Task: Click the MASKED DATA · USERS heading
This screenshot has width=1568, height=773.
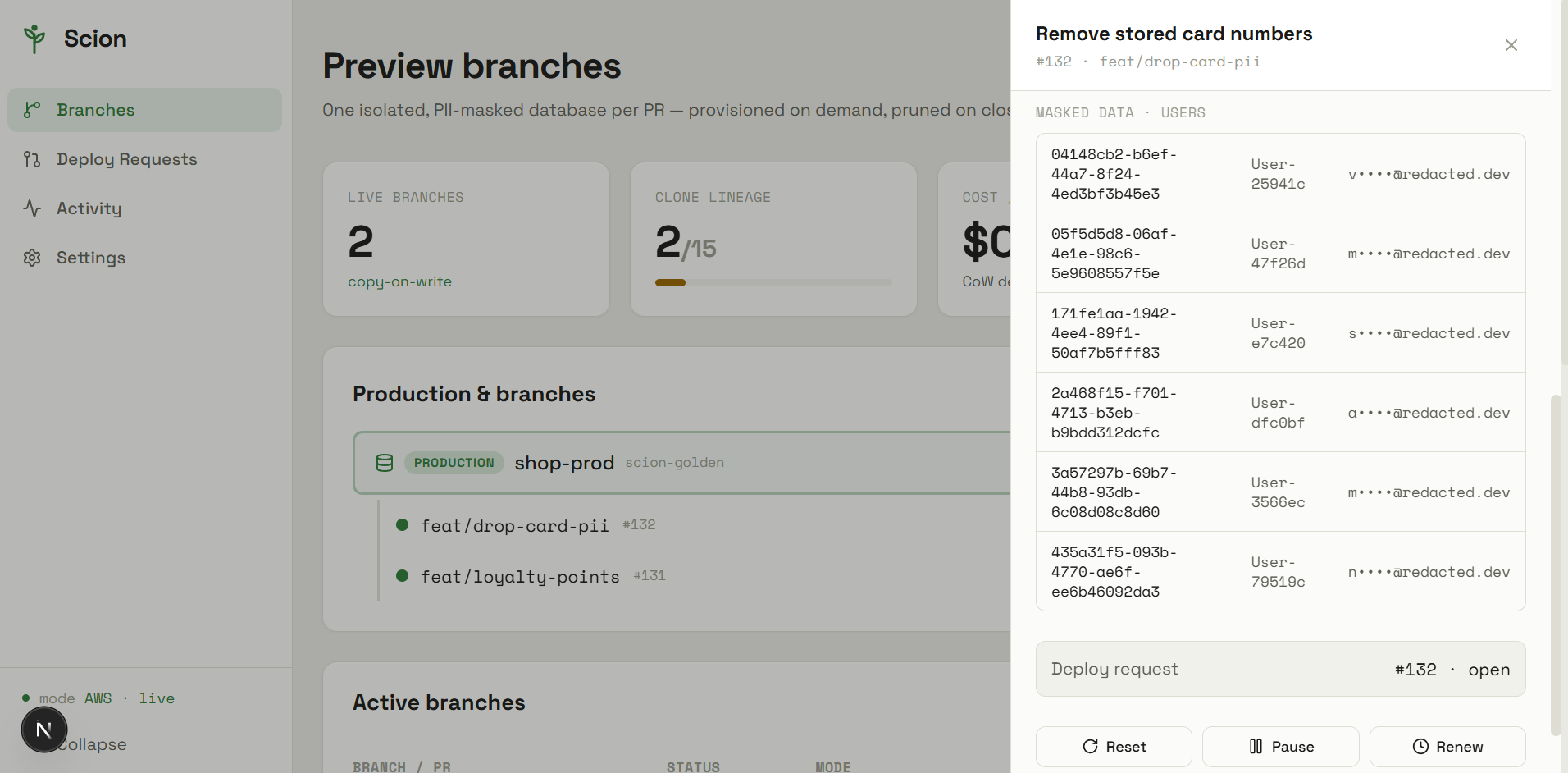Action: (x=1120, y=112)
